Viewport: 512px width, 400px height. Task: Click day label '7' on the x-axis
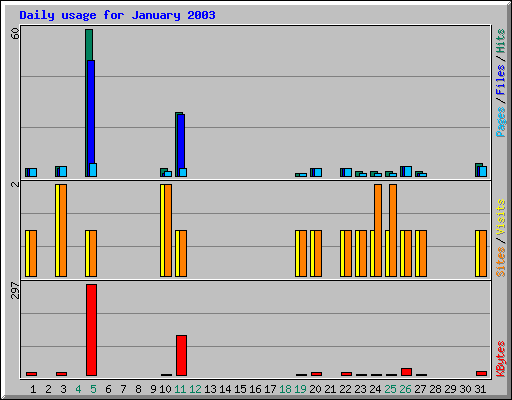123,389
